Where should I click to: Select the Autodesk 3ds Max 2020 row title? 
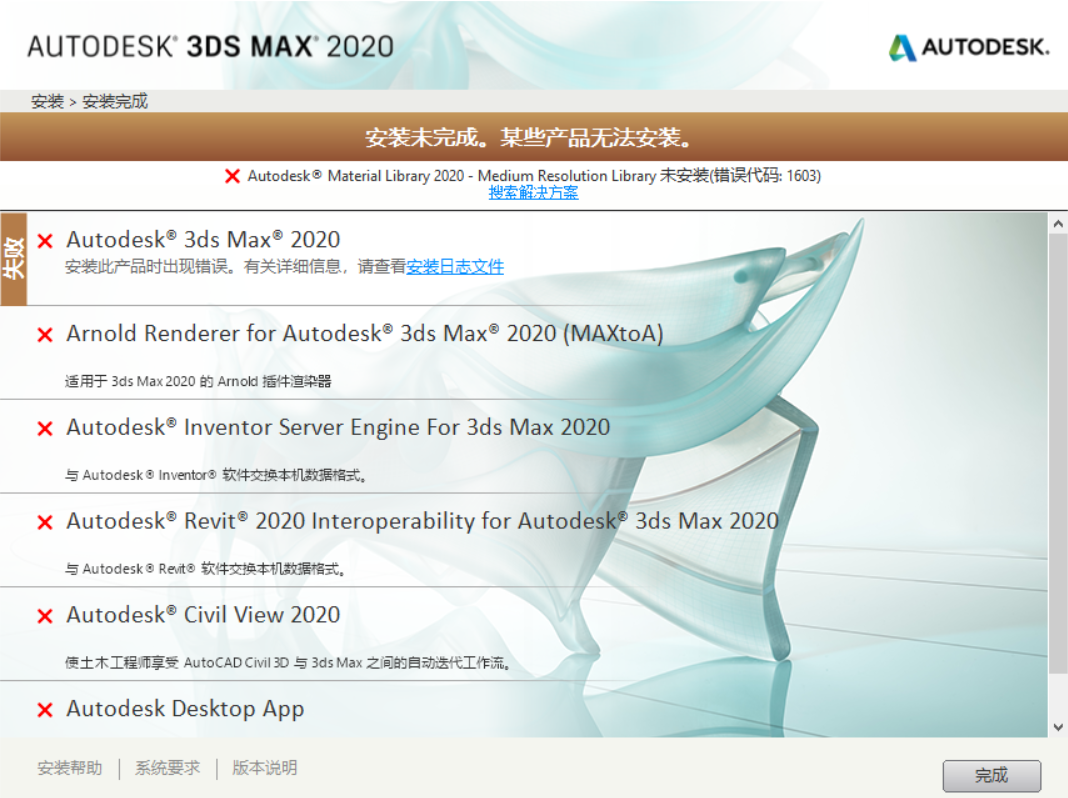(203, 240)
